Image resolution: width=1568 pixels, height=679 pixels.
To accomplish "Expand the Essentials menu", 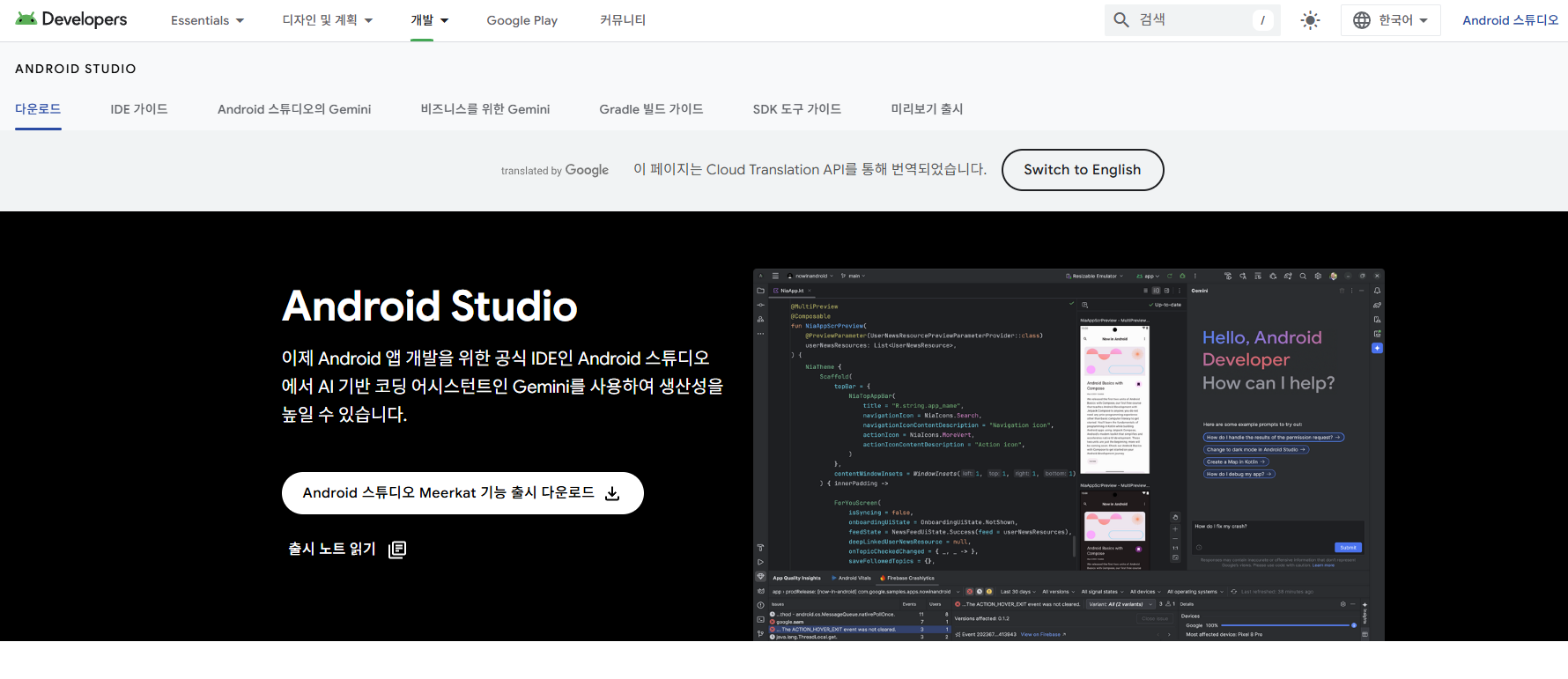I will pyautogui.click(x=208, y=20).
